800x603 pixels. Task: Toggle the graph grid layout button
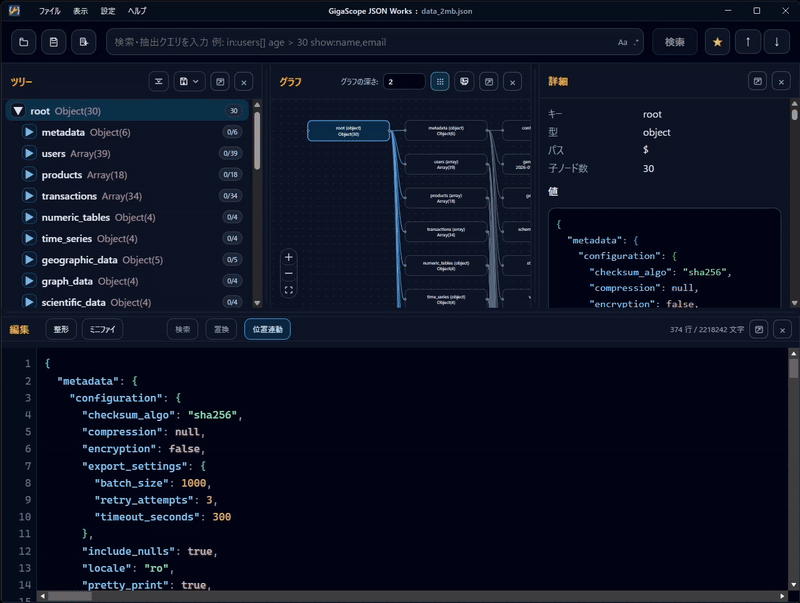pos(440,82)
